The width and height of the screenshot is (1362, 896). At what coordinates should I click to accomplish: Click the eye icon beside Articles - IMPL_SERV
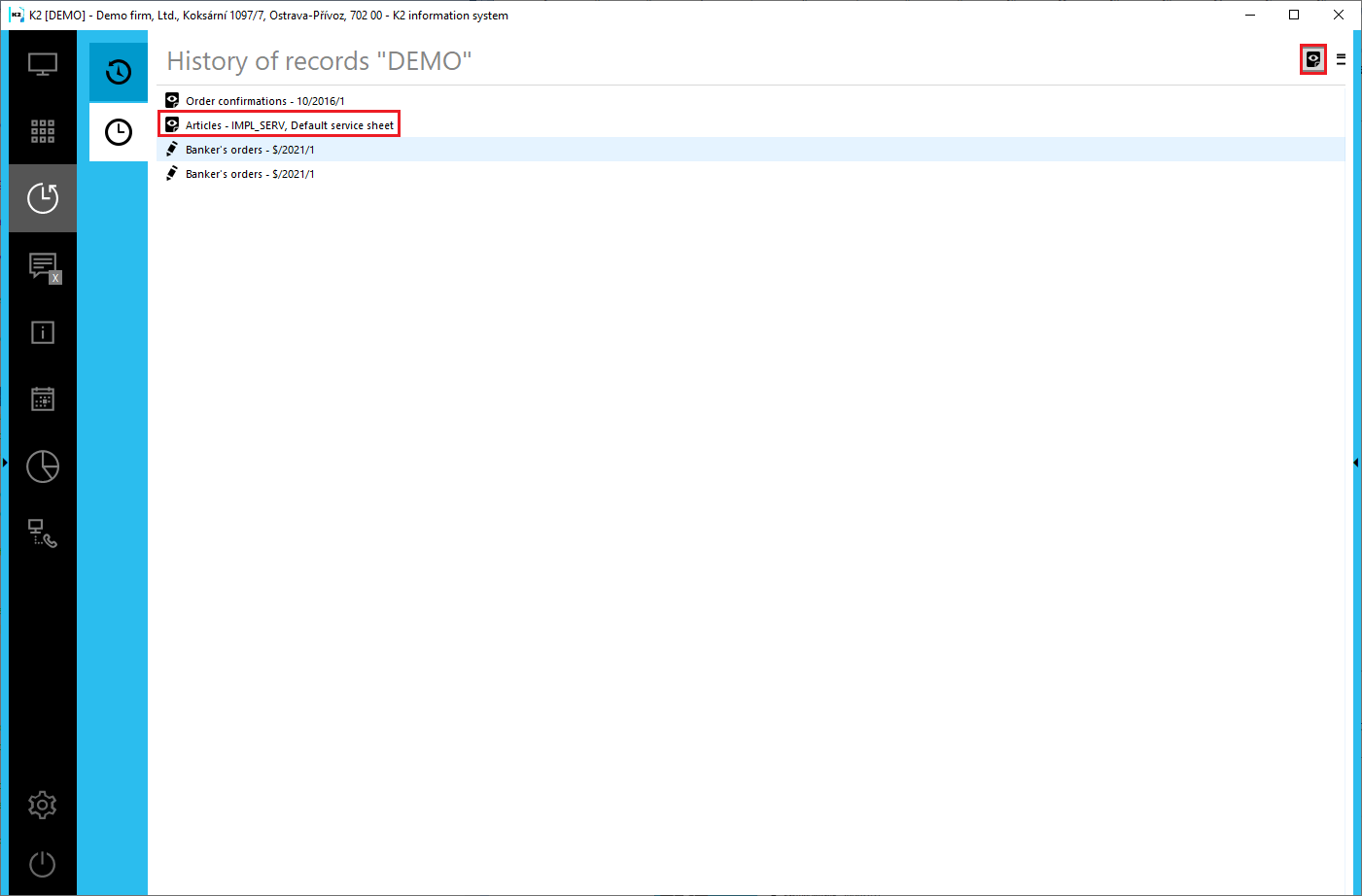pyautogui.click(x=172, y=124)
